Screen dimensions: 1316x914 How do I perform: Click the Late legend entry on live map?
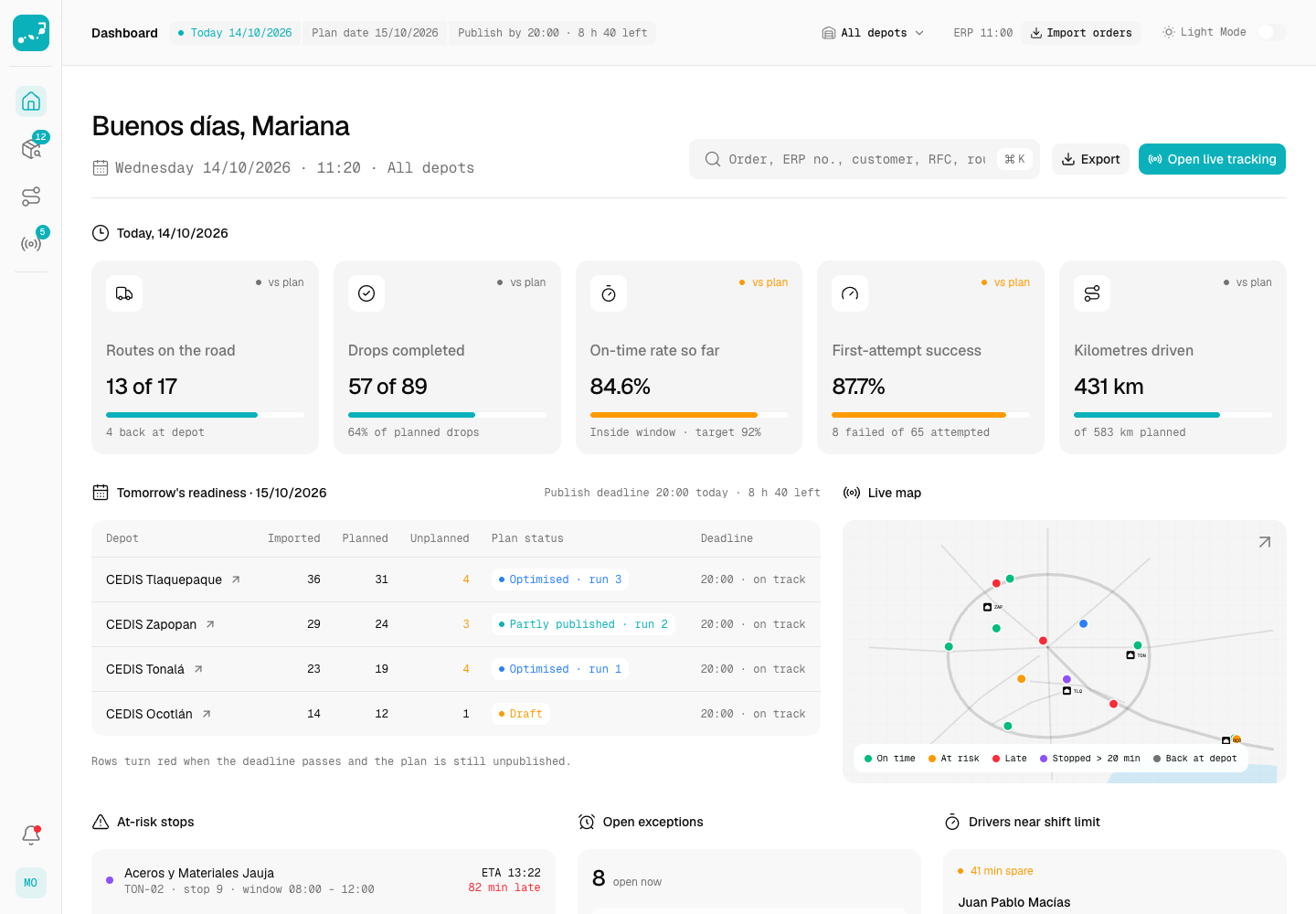[1009, 759]
